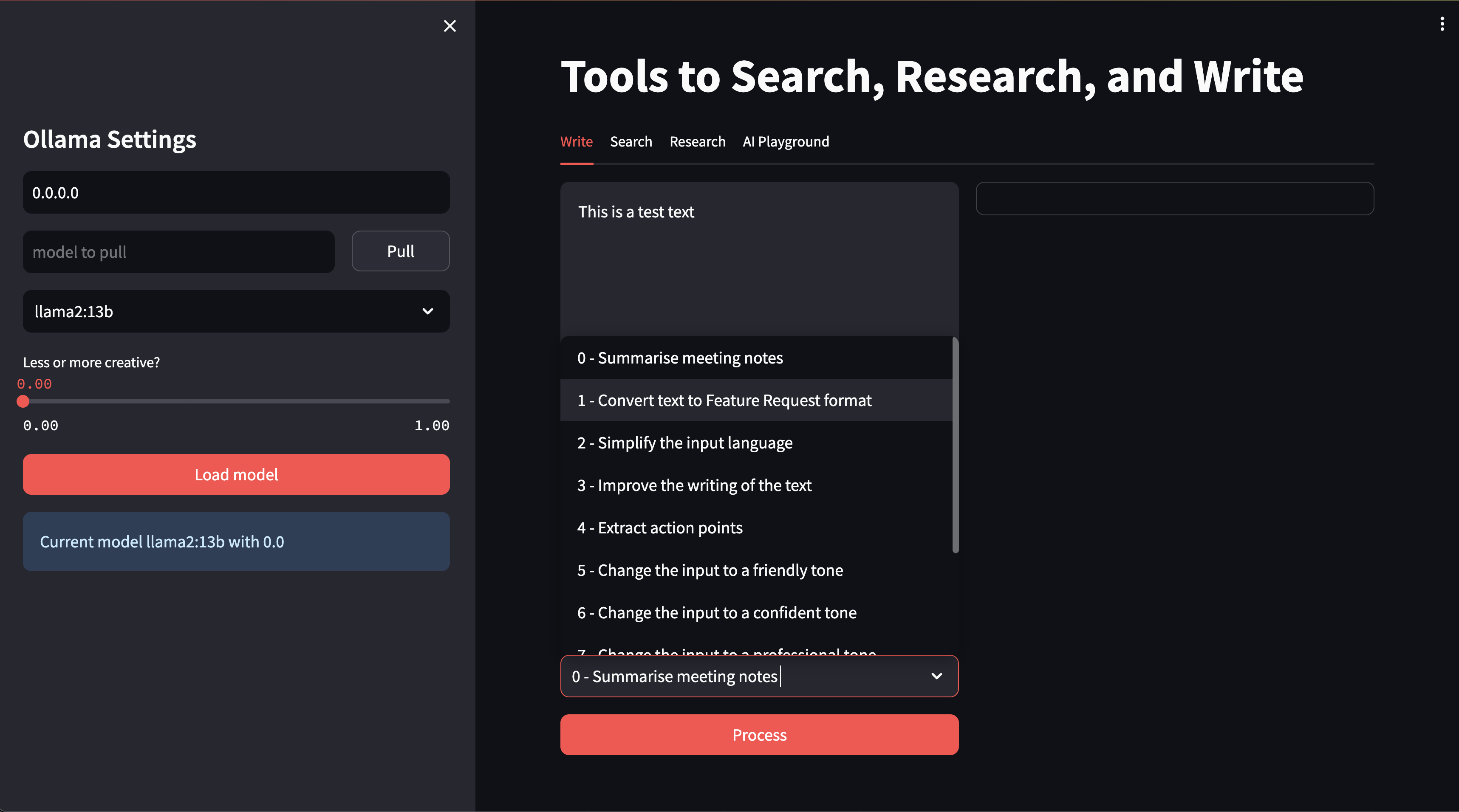
Task: Click the 0.0.0.0 host address field
Action: pos(236,192)
